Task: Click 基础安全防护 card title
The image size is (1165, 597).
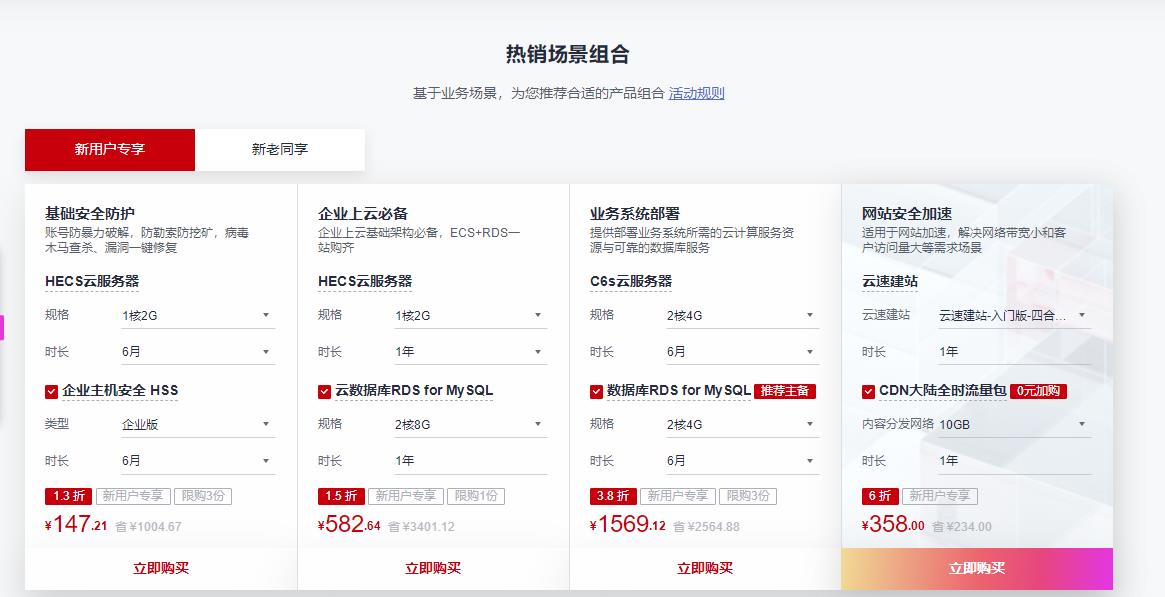Action: pyautogui.click(x=90, y=214)
